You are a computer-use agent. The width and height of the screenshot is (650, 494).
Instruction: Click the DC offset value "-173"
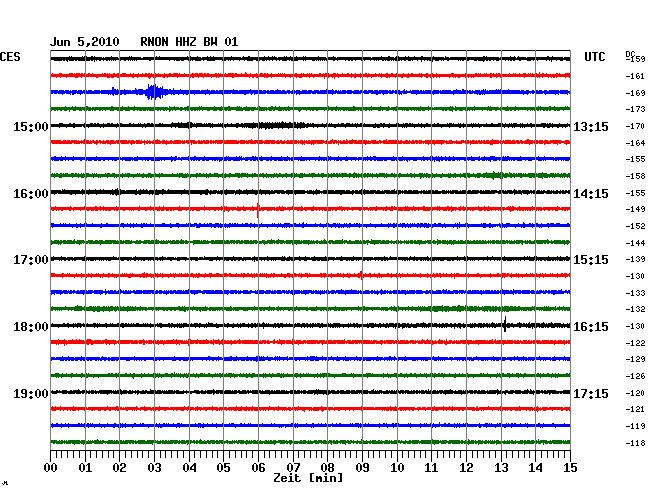(x=635, y=109)
